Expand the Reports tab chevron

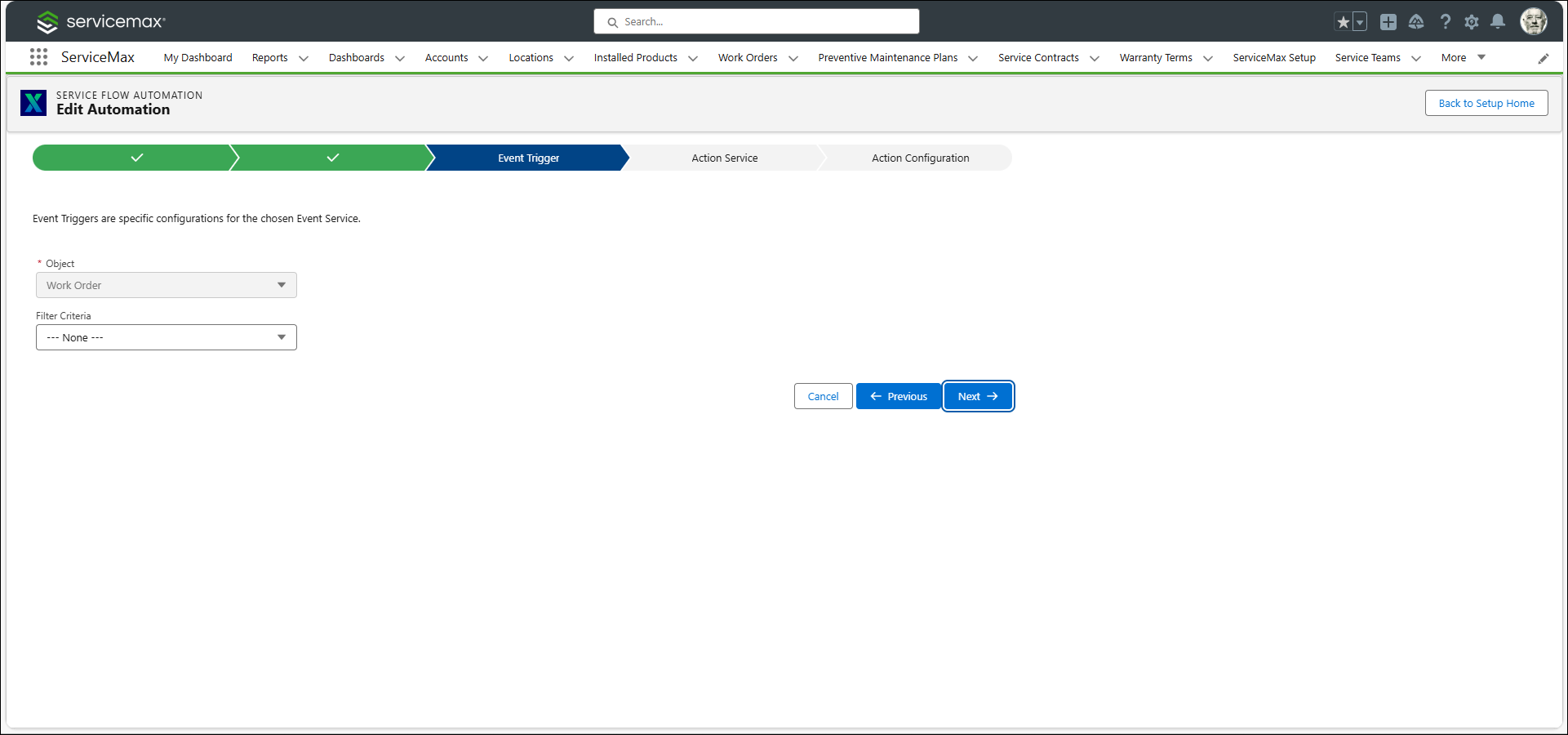[x=304, y=58]
